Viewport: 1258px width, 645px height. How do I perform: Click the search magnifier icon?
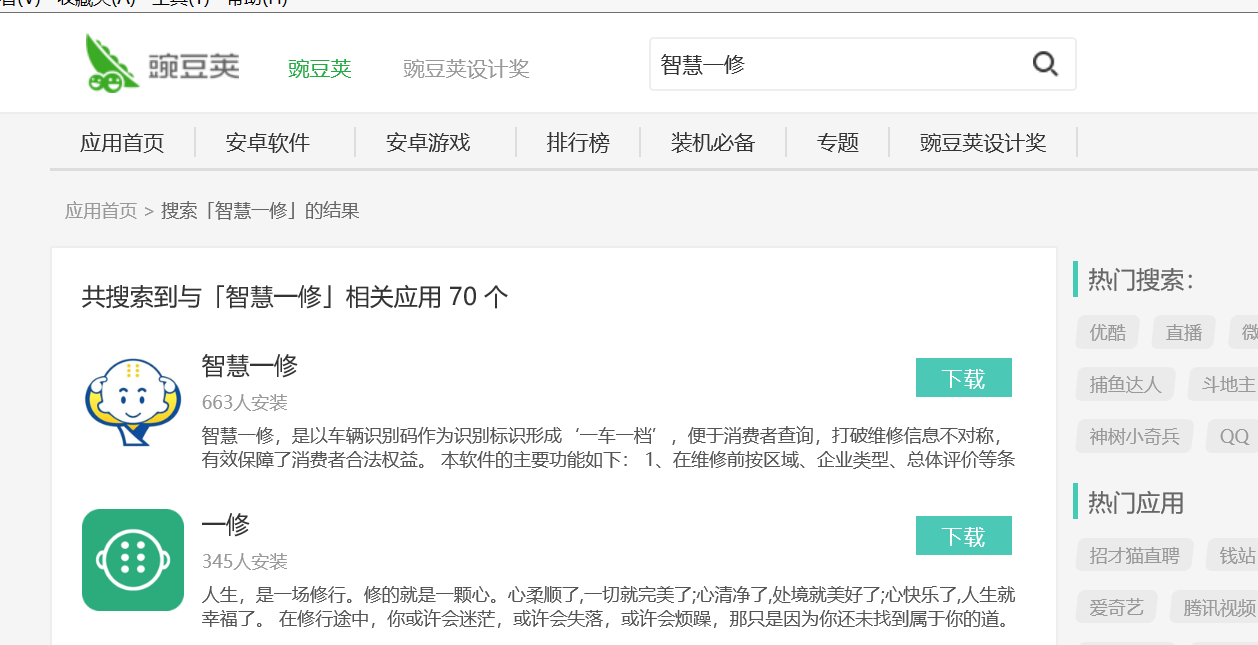1045,65
